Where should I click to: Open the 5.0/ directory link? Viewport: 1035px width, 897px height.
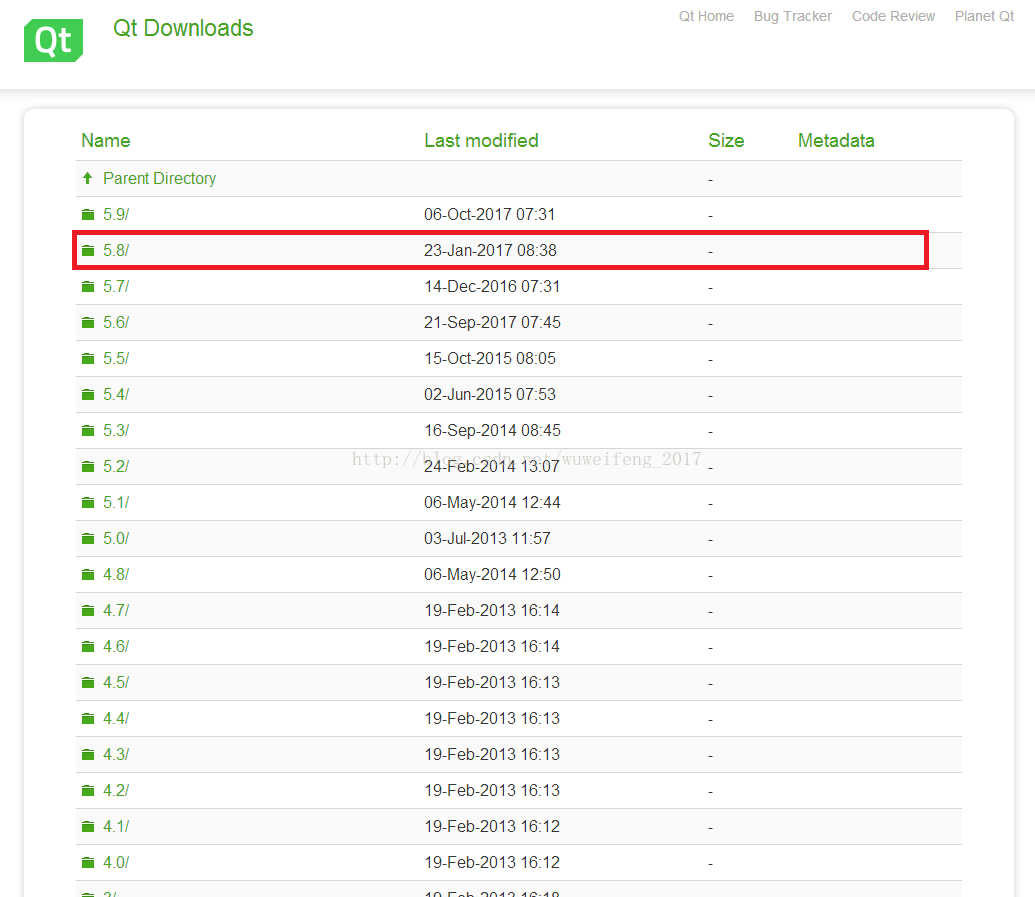[x=116, y=538]
